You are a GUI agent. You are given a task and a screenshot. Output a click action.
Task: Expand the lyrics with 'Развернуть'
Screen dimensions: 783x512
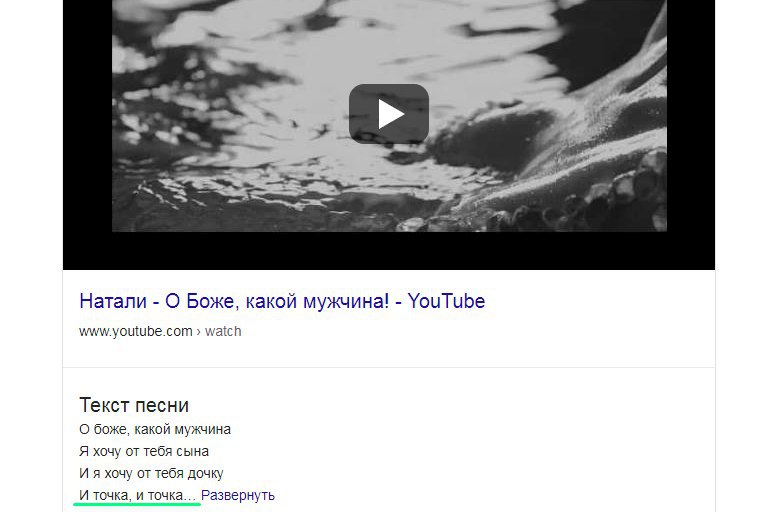pos(238,495)
